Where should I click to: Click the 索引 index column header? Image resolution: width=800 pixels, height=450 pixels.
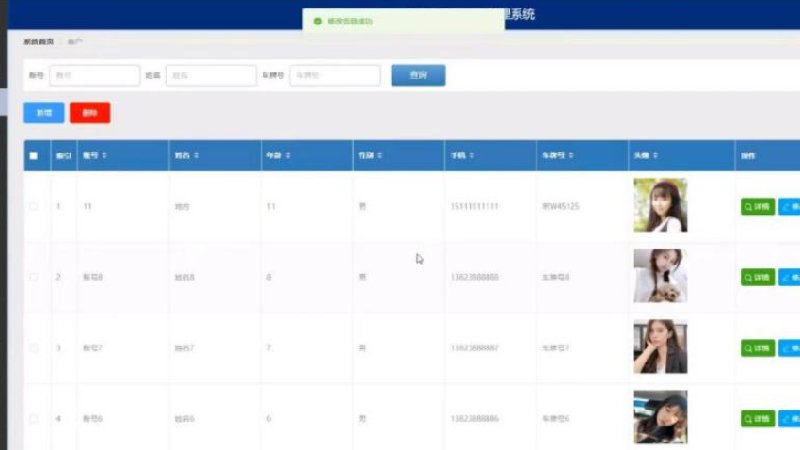pyautogui.click(x=63, y=156)
